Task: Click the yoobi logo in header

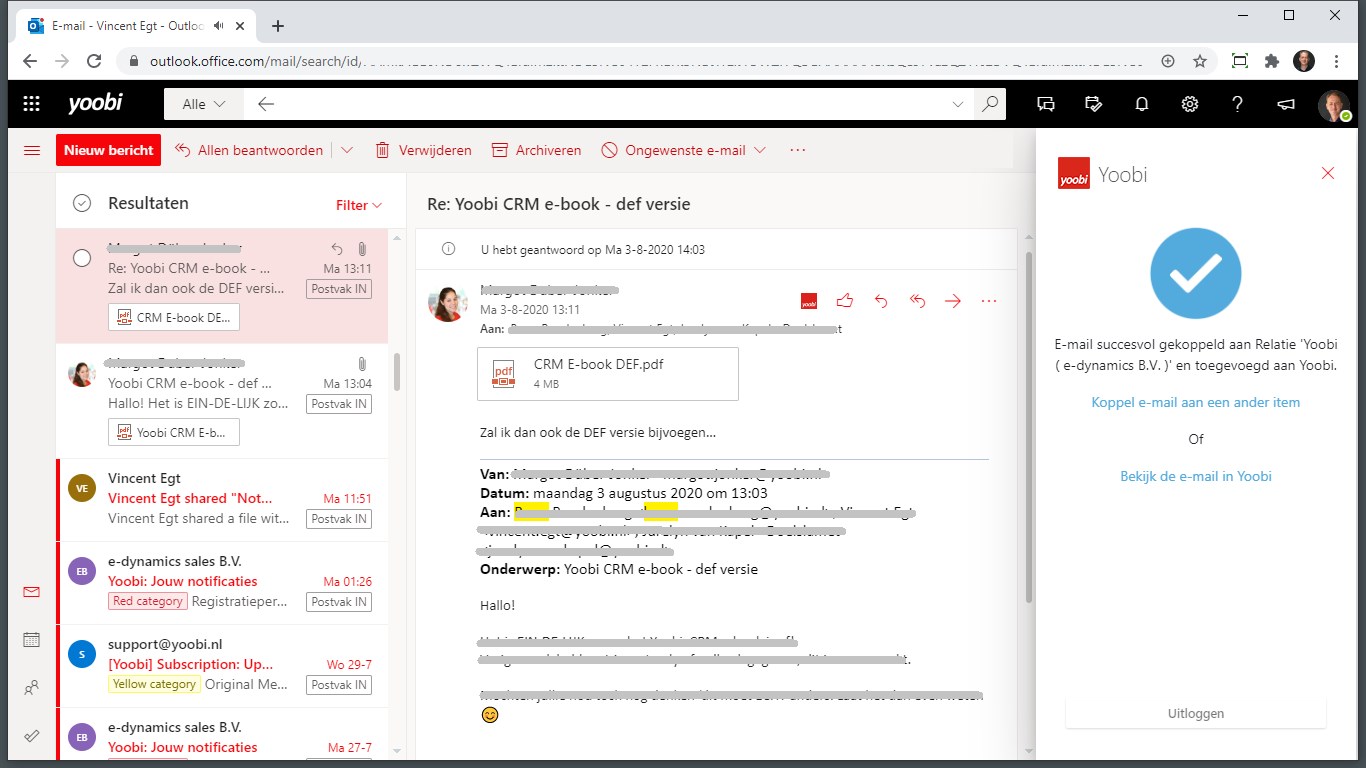Action: (x=94, y=104)
